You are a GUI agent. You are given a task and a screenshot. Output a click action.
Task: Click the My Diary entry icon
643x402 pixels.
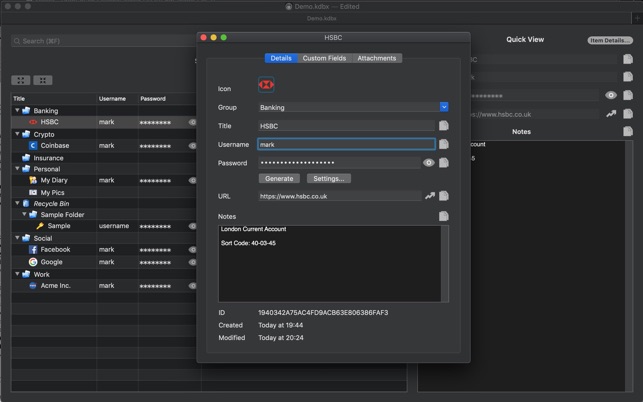pos(33,180)
